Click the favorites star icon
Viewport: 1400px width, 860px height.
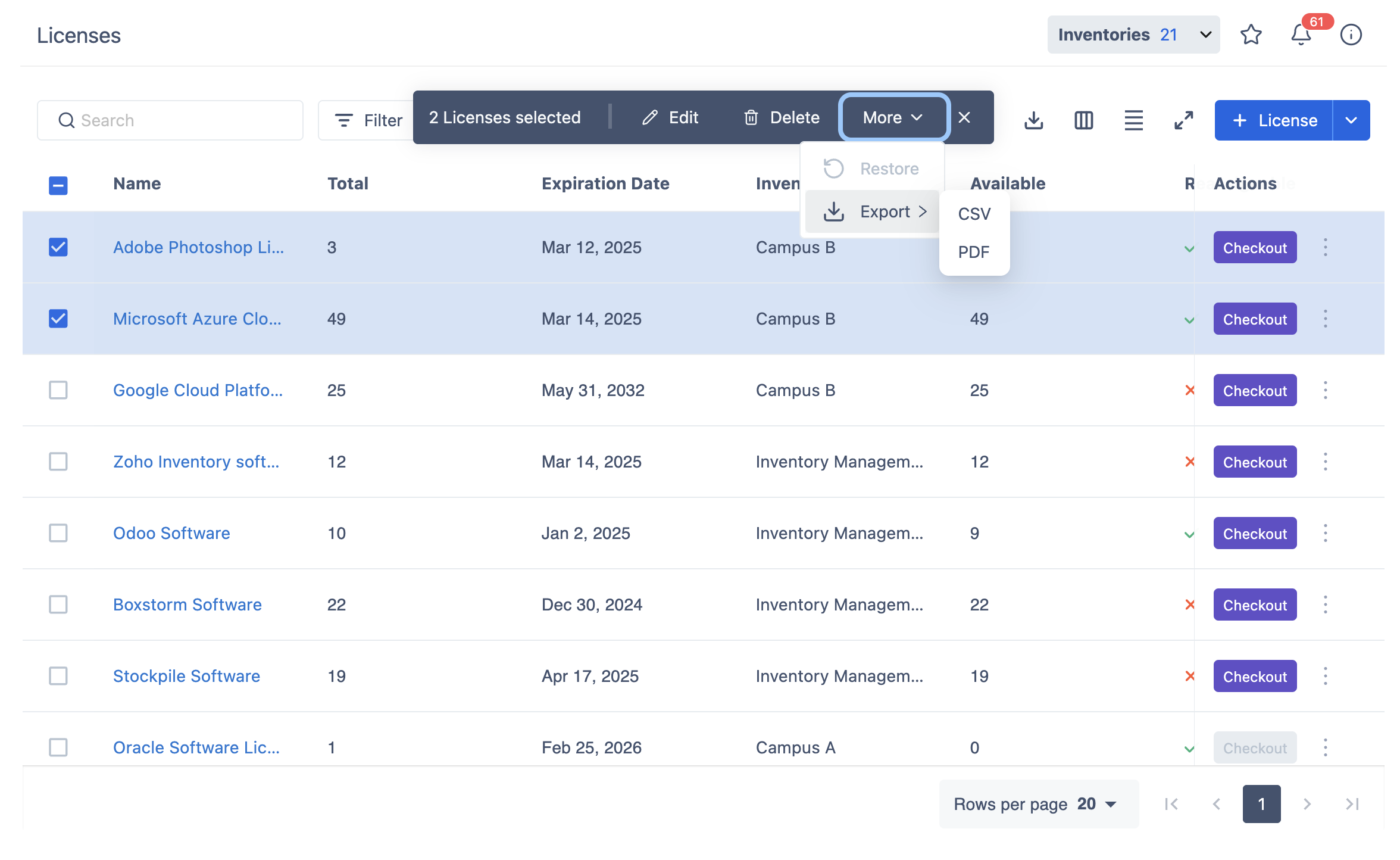[x=1251, y=35]
